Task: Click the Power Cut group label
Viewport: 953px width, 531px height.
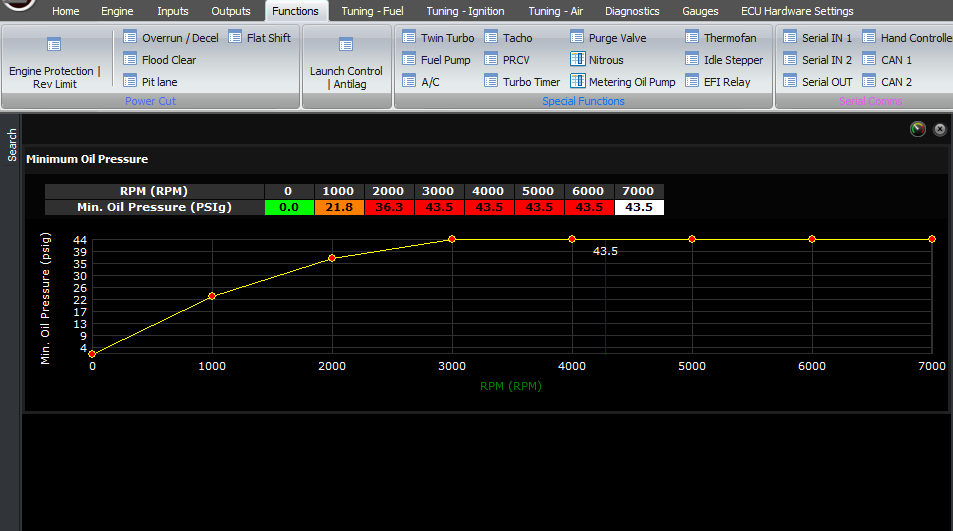Action: [150, 101]
